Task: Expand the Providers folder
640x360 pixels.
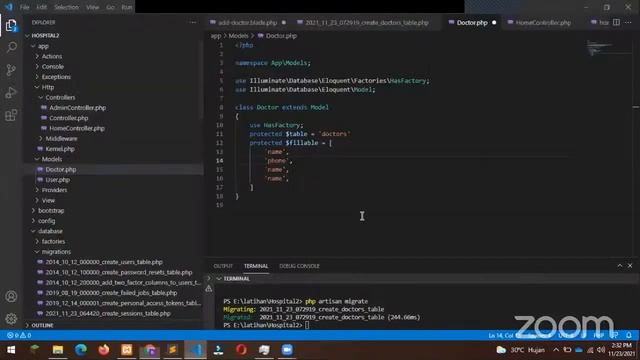Action: coord(54,190)
